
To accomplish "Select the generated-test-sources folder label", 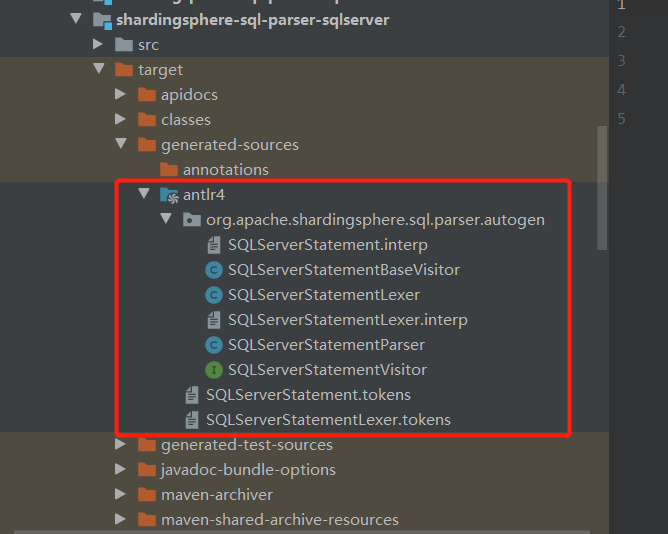I will tap(247, 445).
